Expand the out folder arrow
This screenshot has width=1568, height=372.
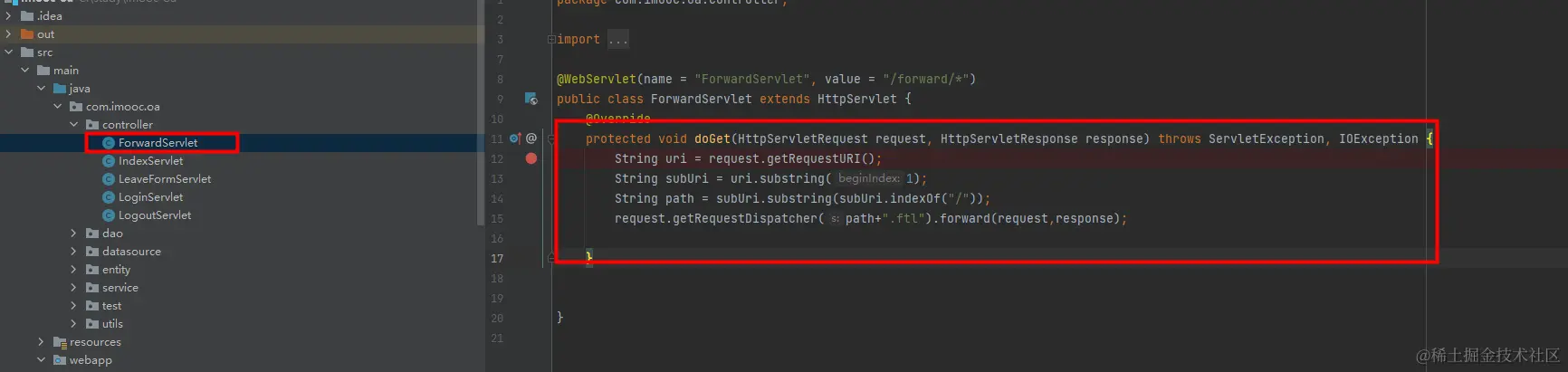[x=8, y=34]
